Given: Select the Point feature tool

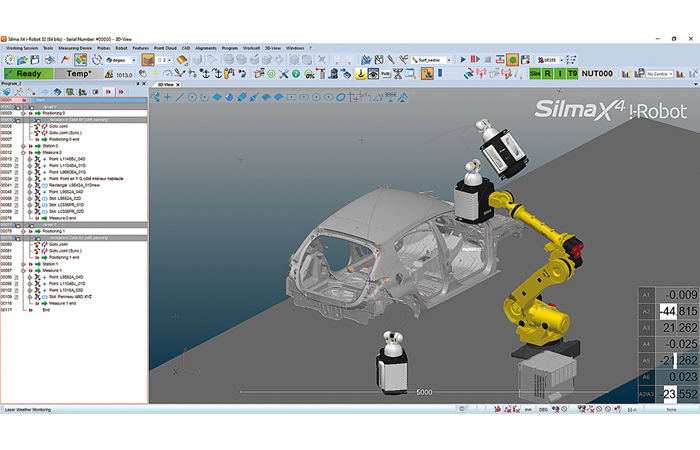Looking at the screenshot, I should 167,97.
